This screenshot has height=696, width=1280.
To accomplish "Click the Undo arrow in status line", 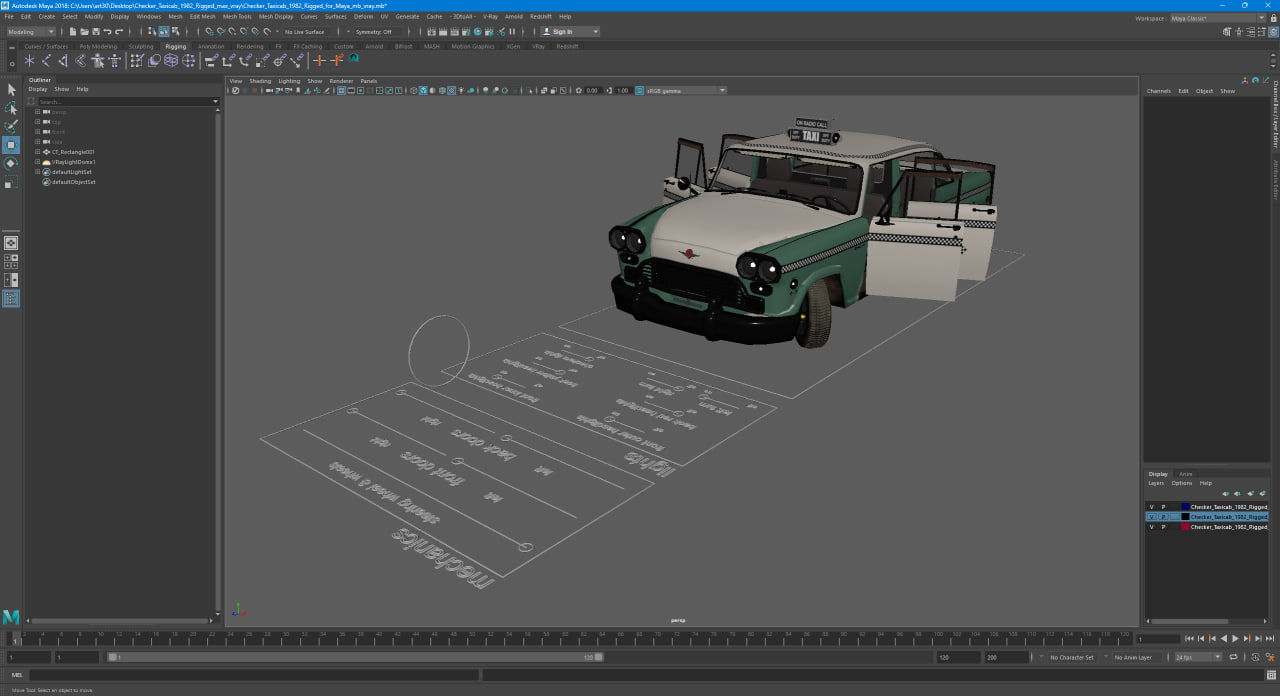I will pos(108,32).
